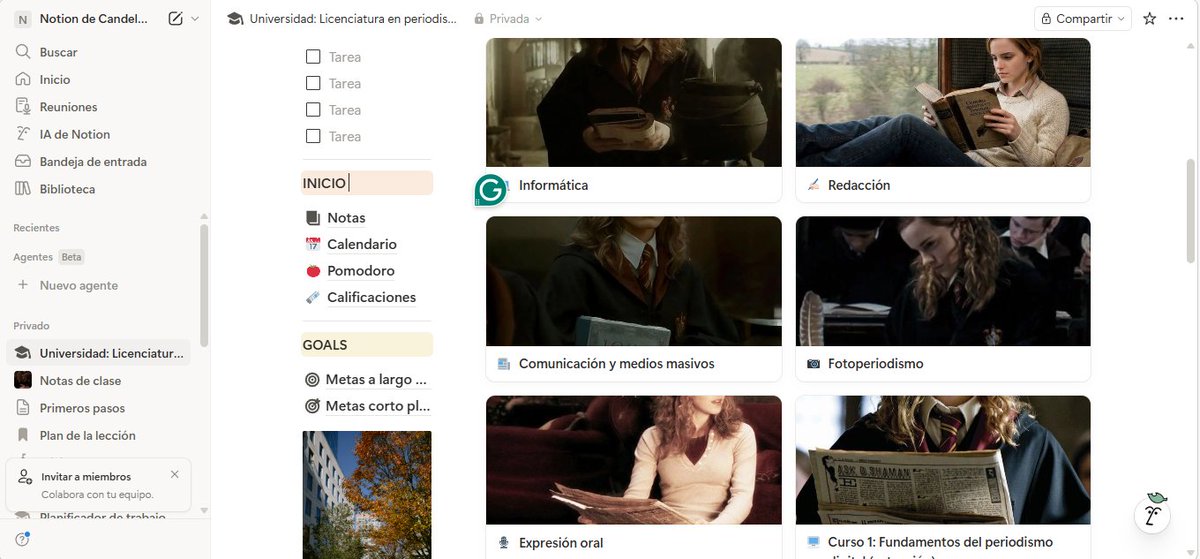
Task: Click the Recientes section label
Action: coord(37,228)
